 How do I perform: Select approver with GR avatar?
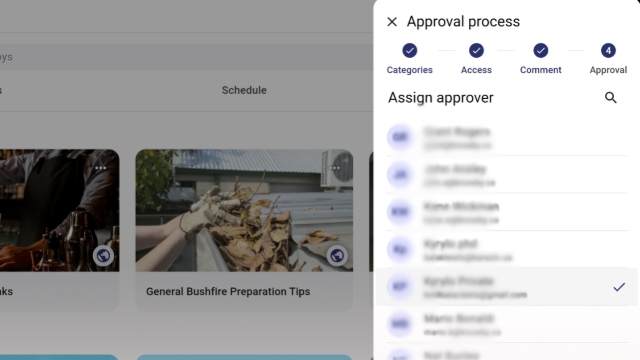(x=507, y=137)
